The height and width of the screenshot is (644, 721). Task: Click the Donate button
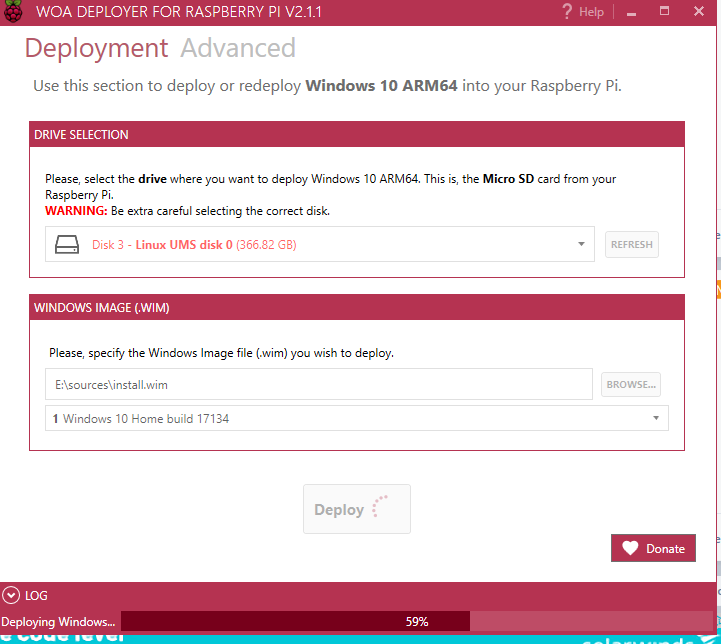coord(653,548)
